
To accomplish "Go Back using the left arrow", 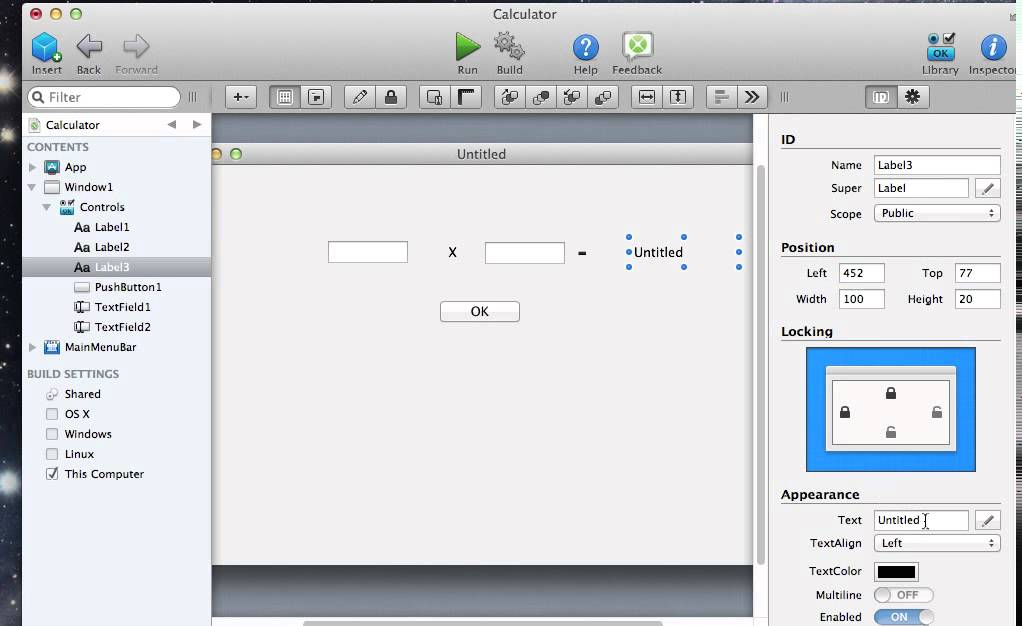I will coord(89,46).
